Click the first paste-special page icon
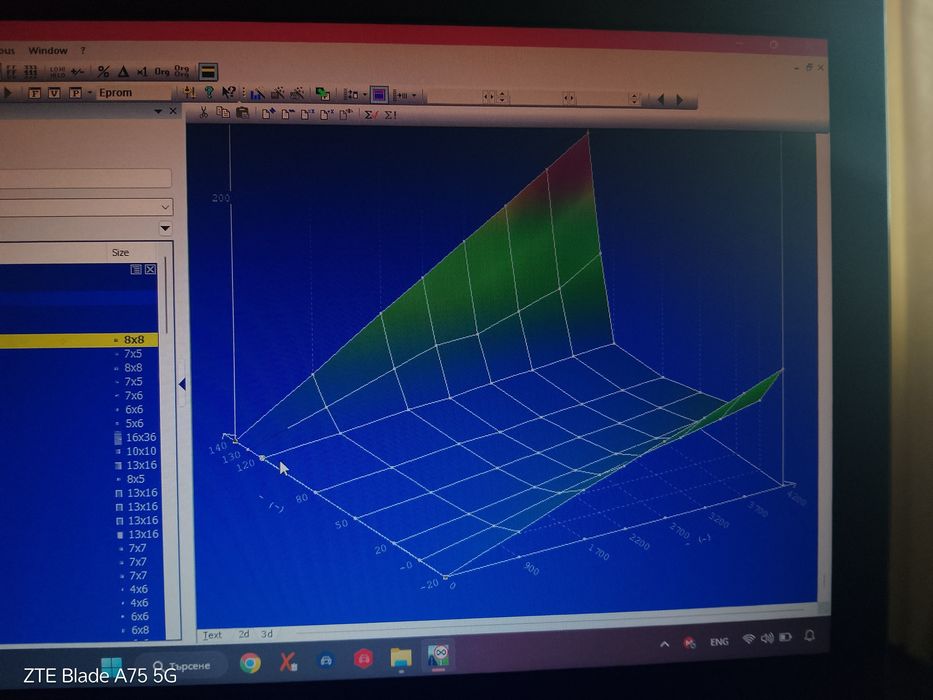933x700 pixels. (268, 113)
